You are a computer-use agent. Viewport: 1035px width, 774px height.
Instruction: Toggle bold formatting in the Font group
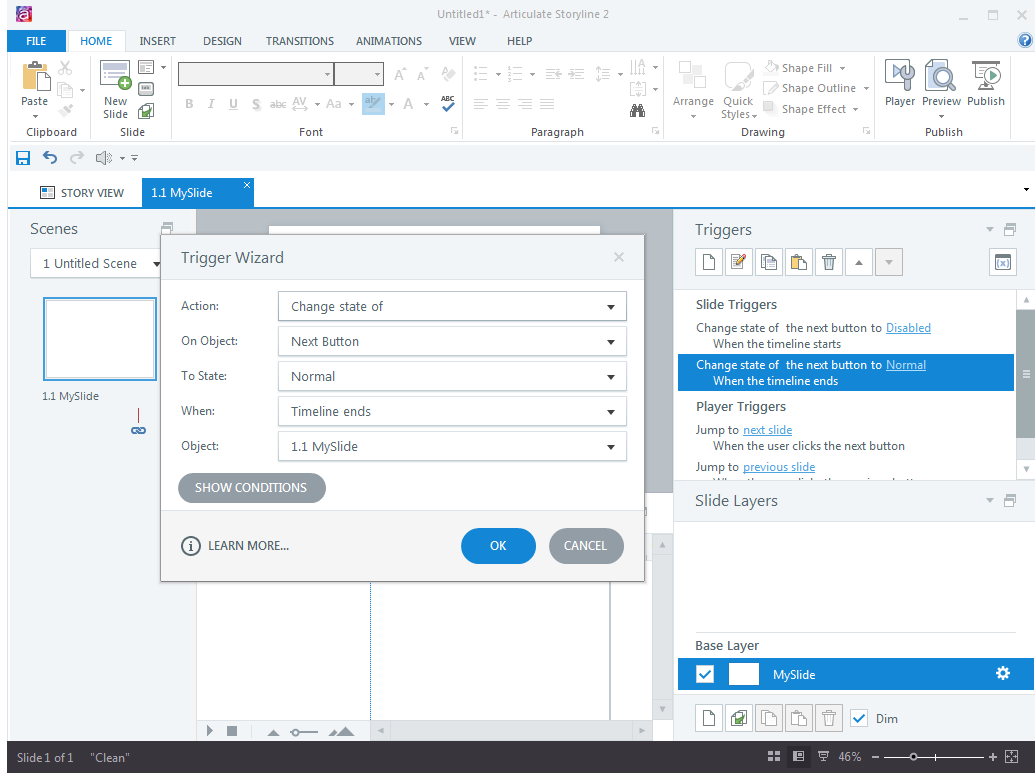tap(189, 104)
